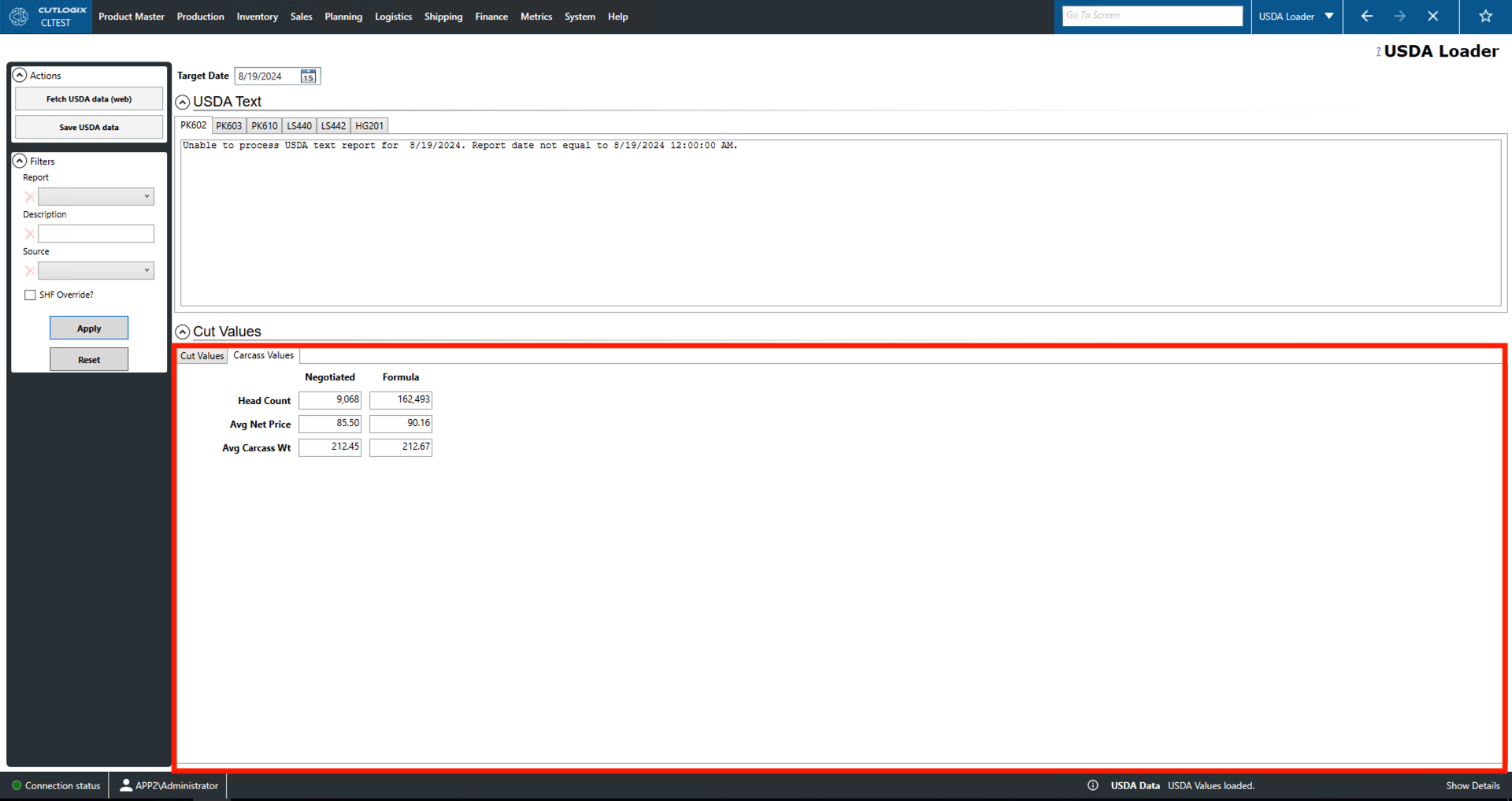Open the Source filter dropdown
1512x801 pixels.
coord(147,270)
